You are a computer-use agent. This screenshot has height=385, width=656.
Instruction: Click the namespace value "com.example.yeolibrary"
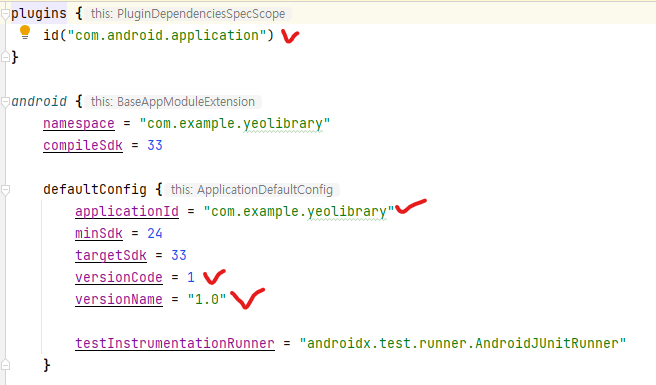pyautogui.click(x=235, y=124)
